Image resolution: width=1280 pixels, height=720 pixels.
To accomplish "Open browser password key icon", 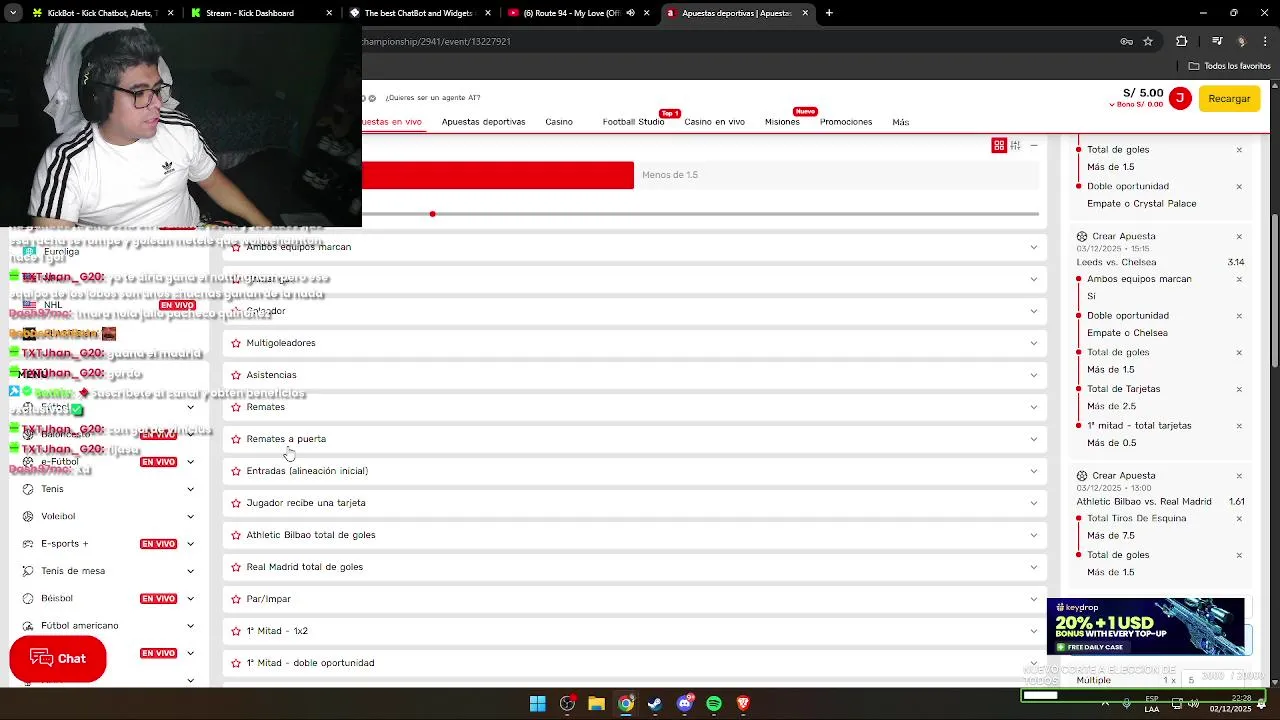I will tap(1126, 41).
